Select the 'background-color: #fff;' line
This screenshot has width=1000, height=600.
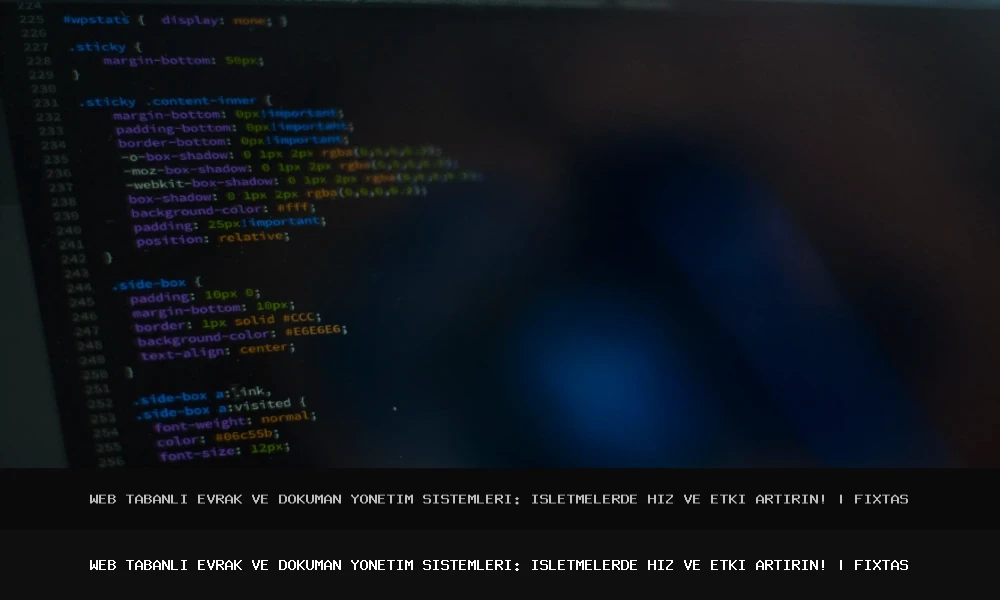[223, 210]
